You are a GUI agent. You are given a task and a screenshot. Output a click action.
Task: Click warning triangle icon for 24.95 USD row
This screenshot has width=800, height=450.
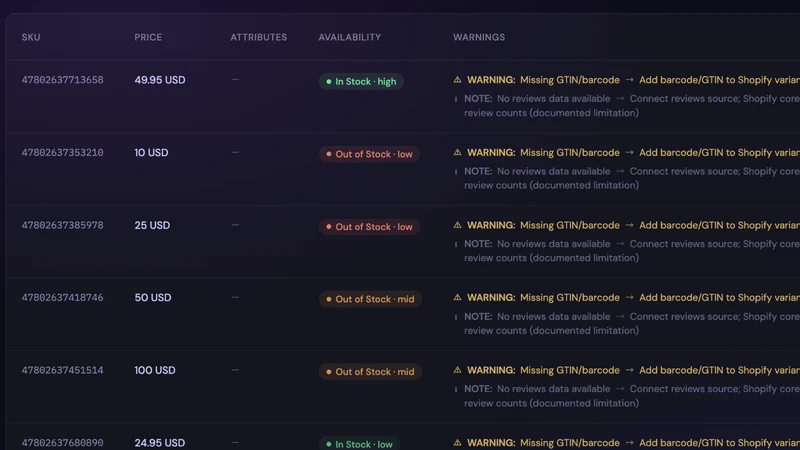click(x=457, y=442)
